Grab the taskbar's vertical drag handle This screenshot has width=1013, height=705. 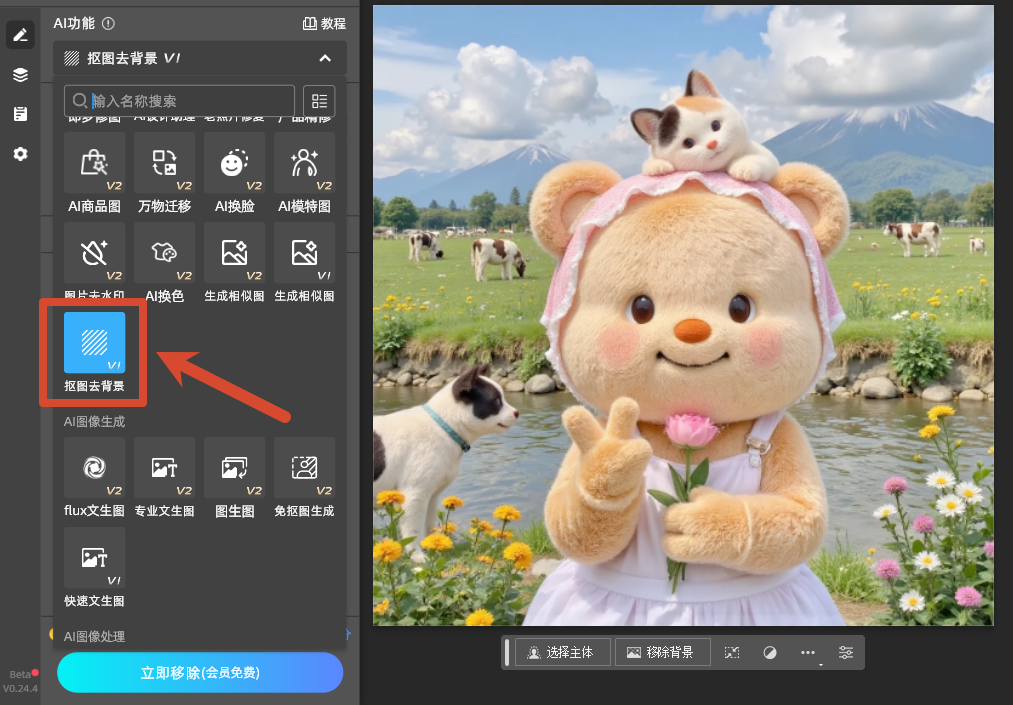506,653
